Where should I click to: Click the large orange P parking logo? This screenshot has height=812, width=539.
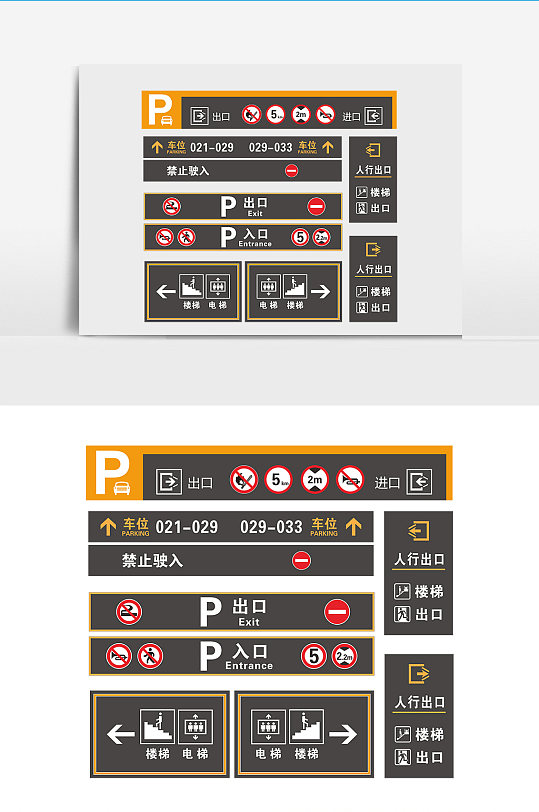[113, 472]
